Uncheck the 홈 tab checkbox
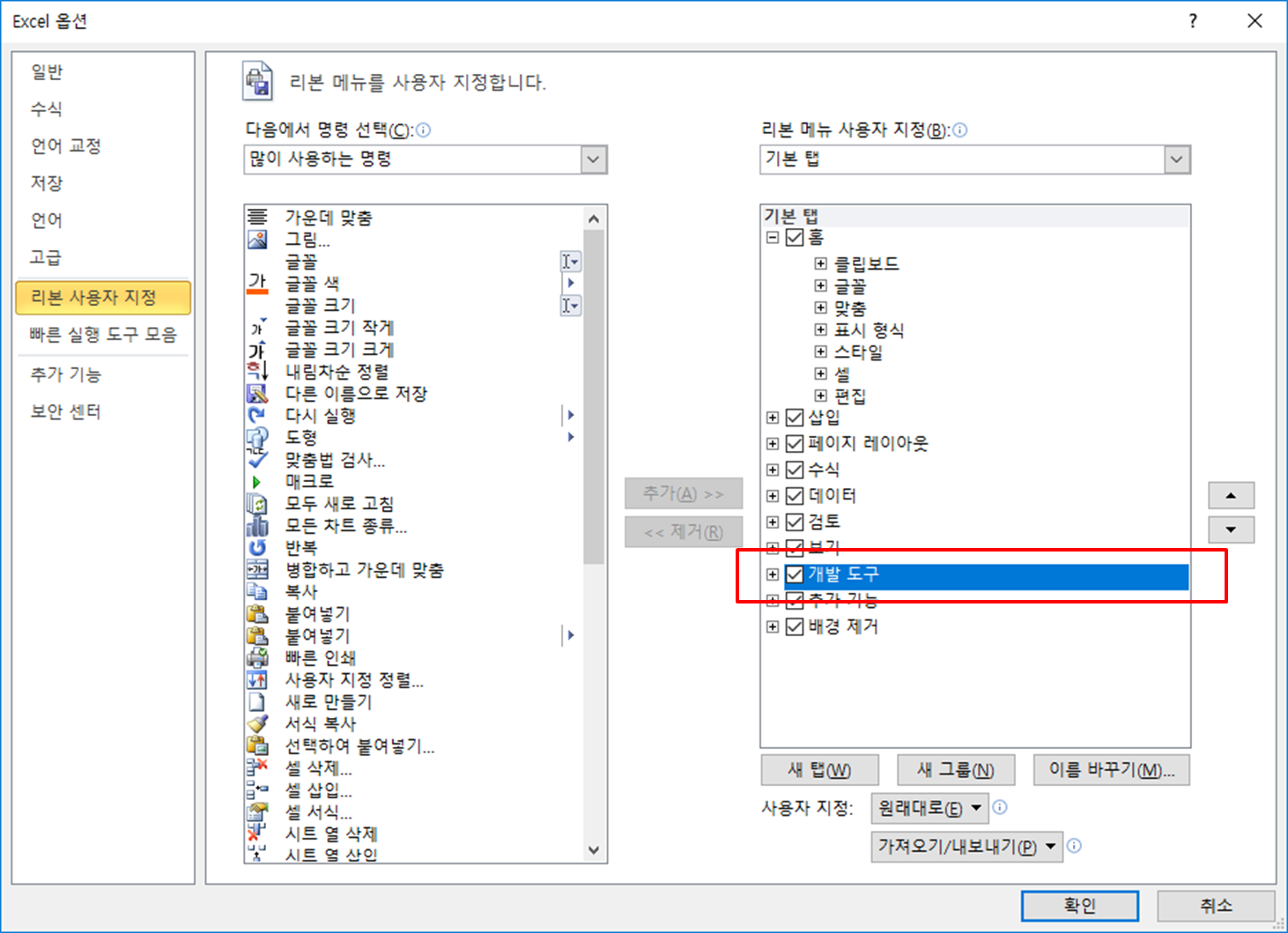Image resolution: width=1288 pixels, height=933 pixels. pos(795,238)
